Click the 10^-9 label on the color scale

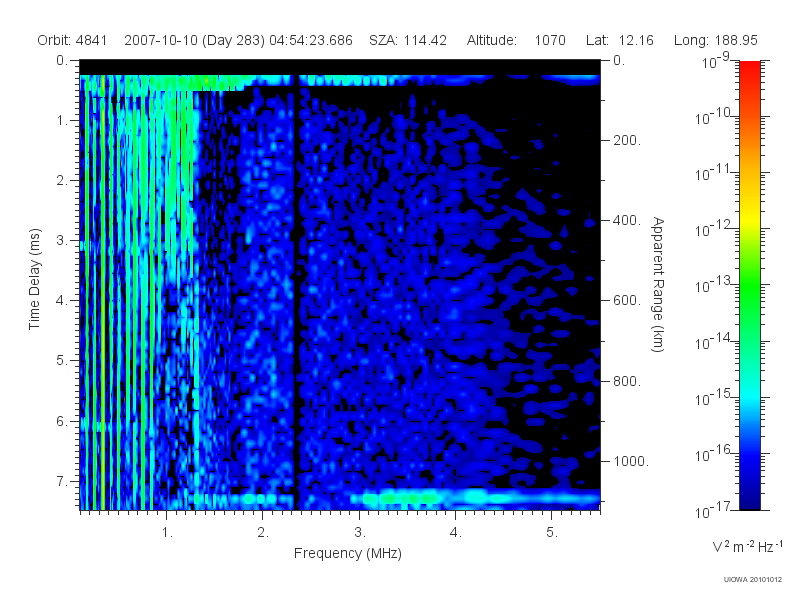point(716,61)
